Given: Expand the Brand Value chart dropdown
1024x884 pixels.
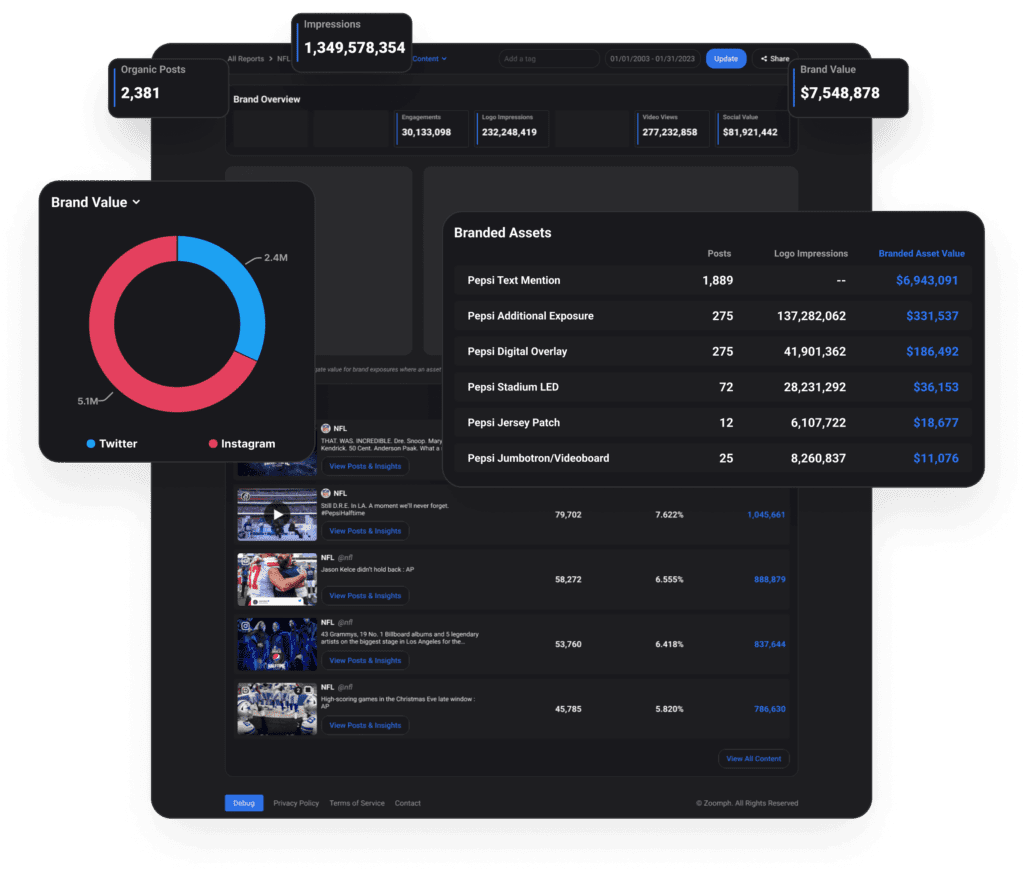Looking at the screenshot, I should (136, 202).
